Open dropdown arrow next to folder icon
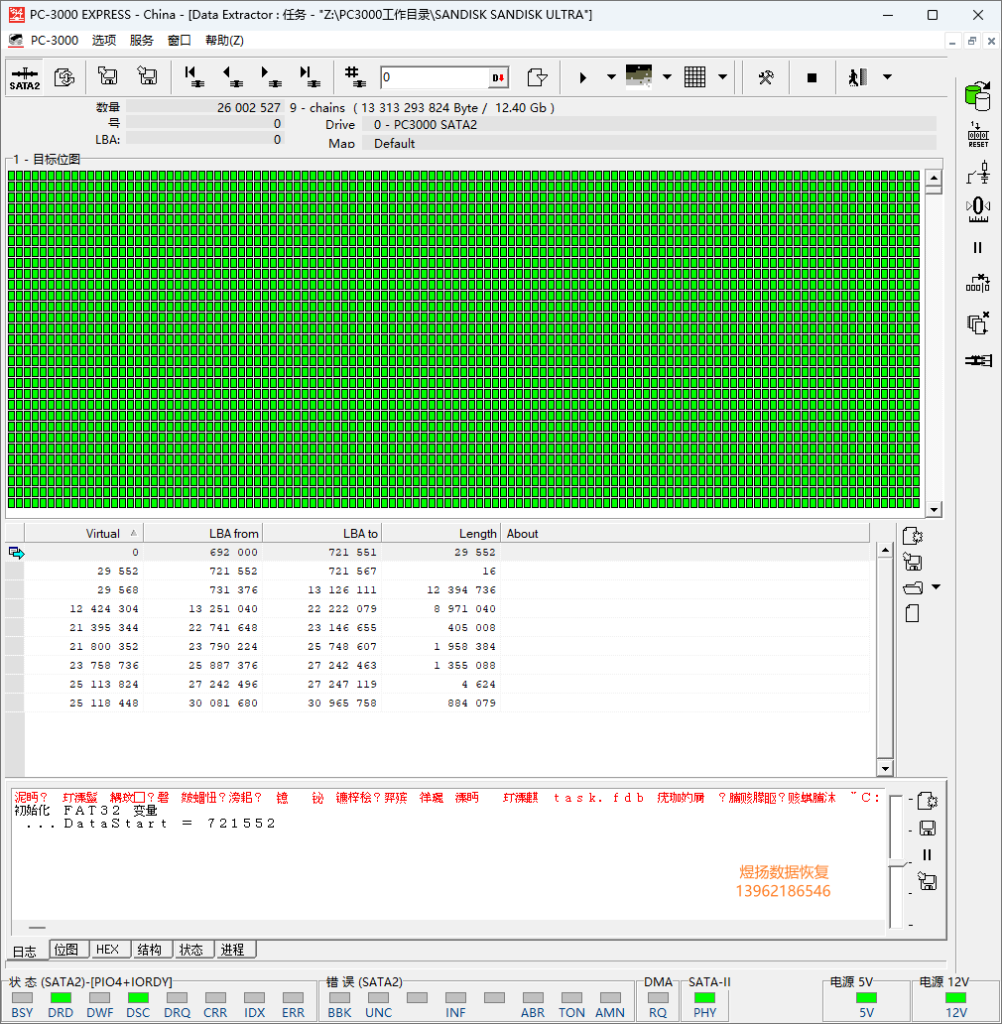The width and height of the screenshot is (1002, 1024). (936, 587)
